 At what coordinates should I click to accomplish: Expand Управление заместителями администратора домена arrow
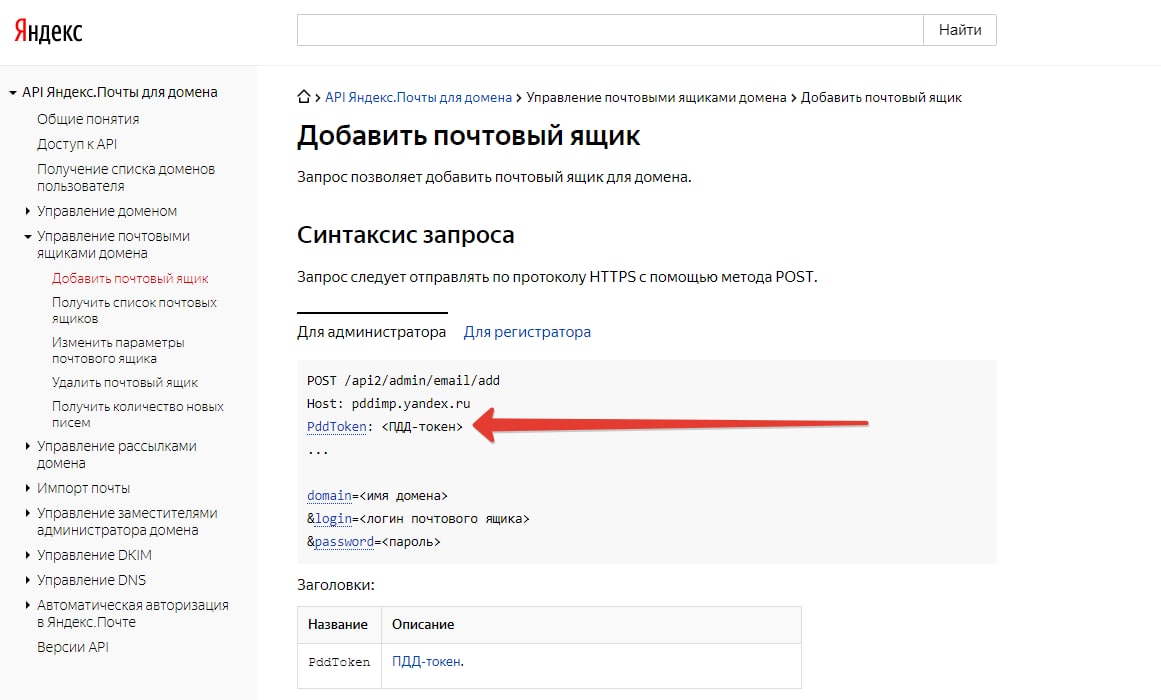pyautogui.click(x=27, y=513)
